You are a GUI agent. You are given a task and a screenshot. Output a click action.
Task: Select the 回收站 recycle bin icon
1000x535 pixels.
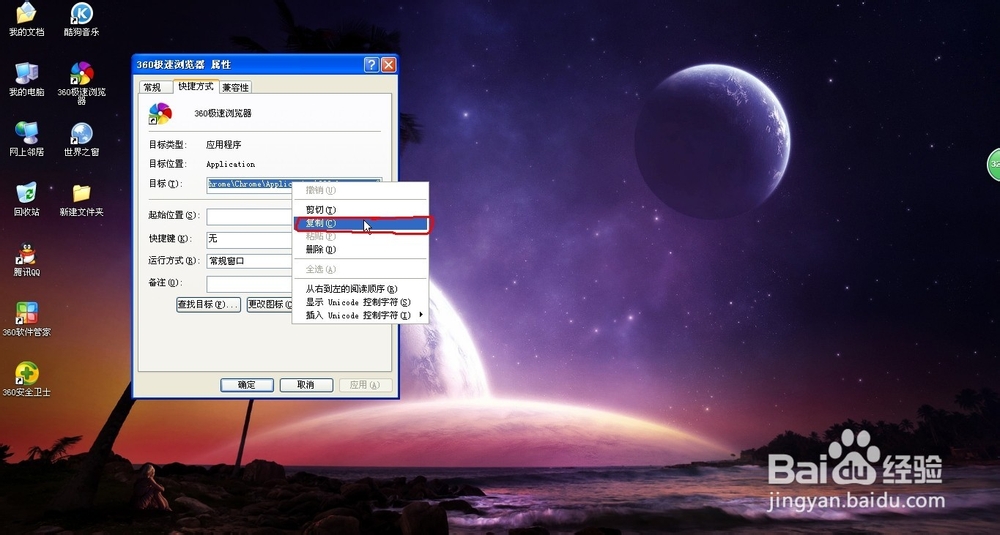coord(26,199)
